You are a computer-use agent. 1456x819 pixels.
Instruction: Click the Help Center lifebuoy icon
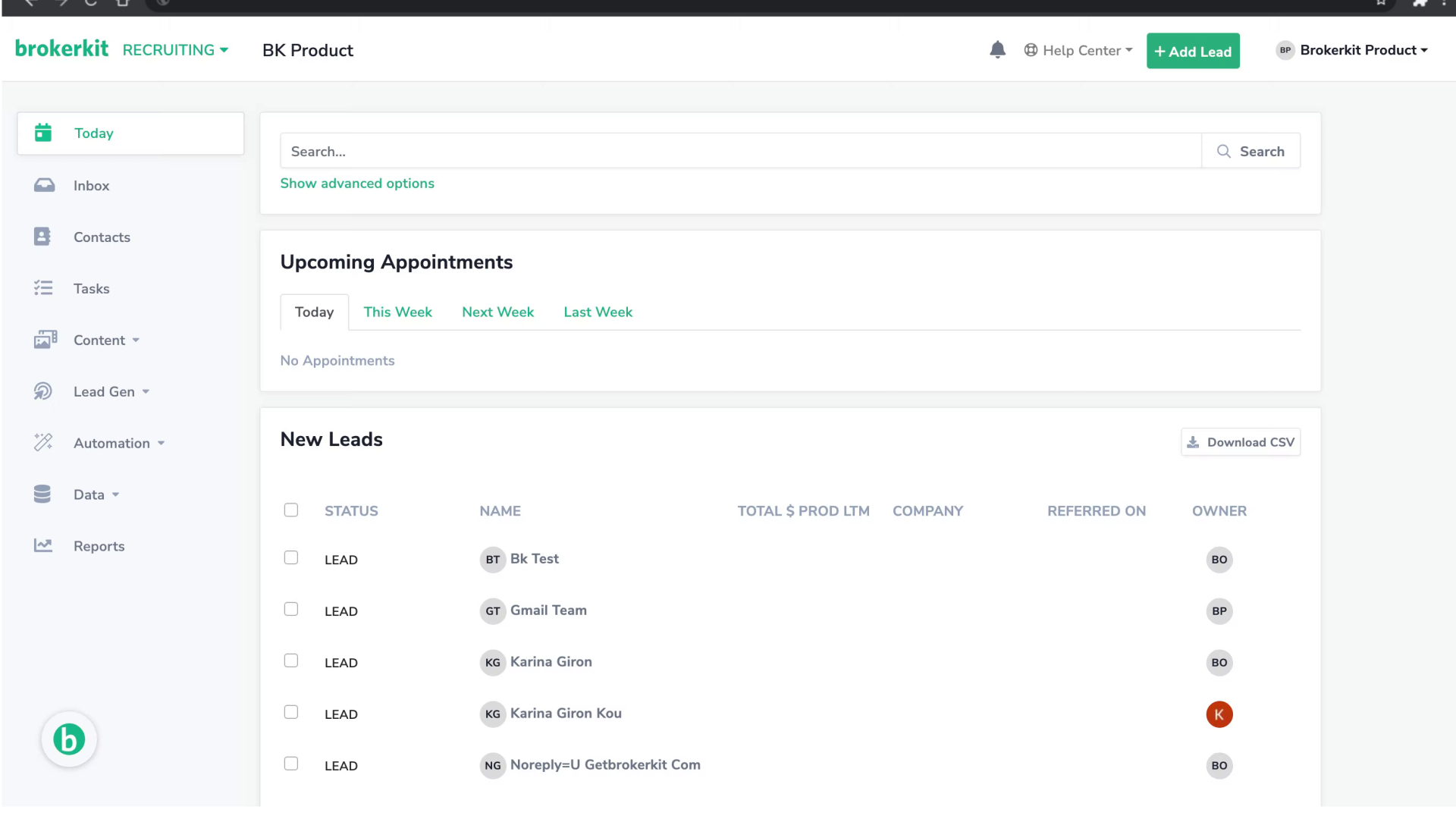click(1031, 50)
